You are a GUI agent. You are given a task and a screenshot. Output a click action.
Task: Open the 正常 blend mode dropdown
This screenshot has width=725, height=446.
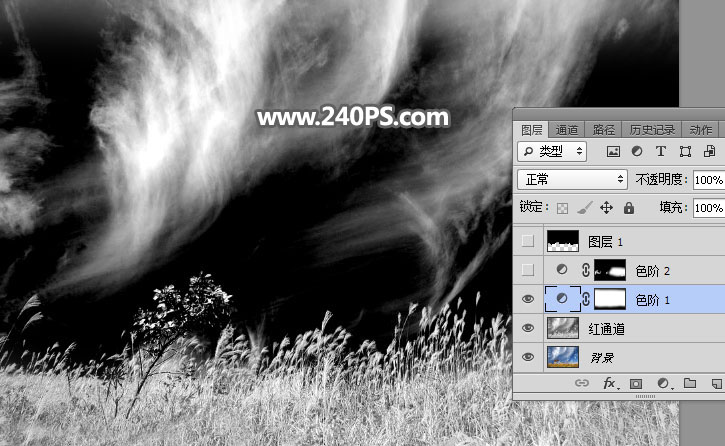pyautogui.click(x=573, y=180)
